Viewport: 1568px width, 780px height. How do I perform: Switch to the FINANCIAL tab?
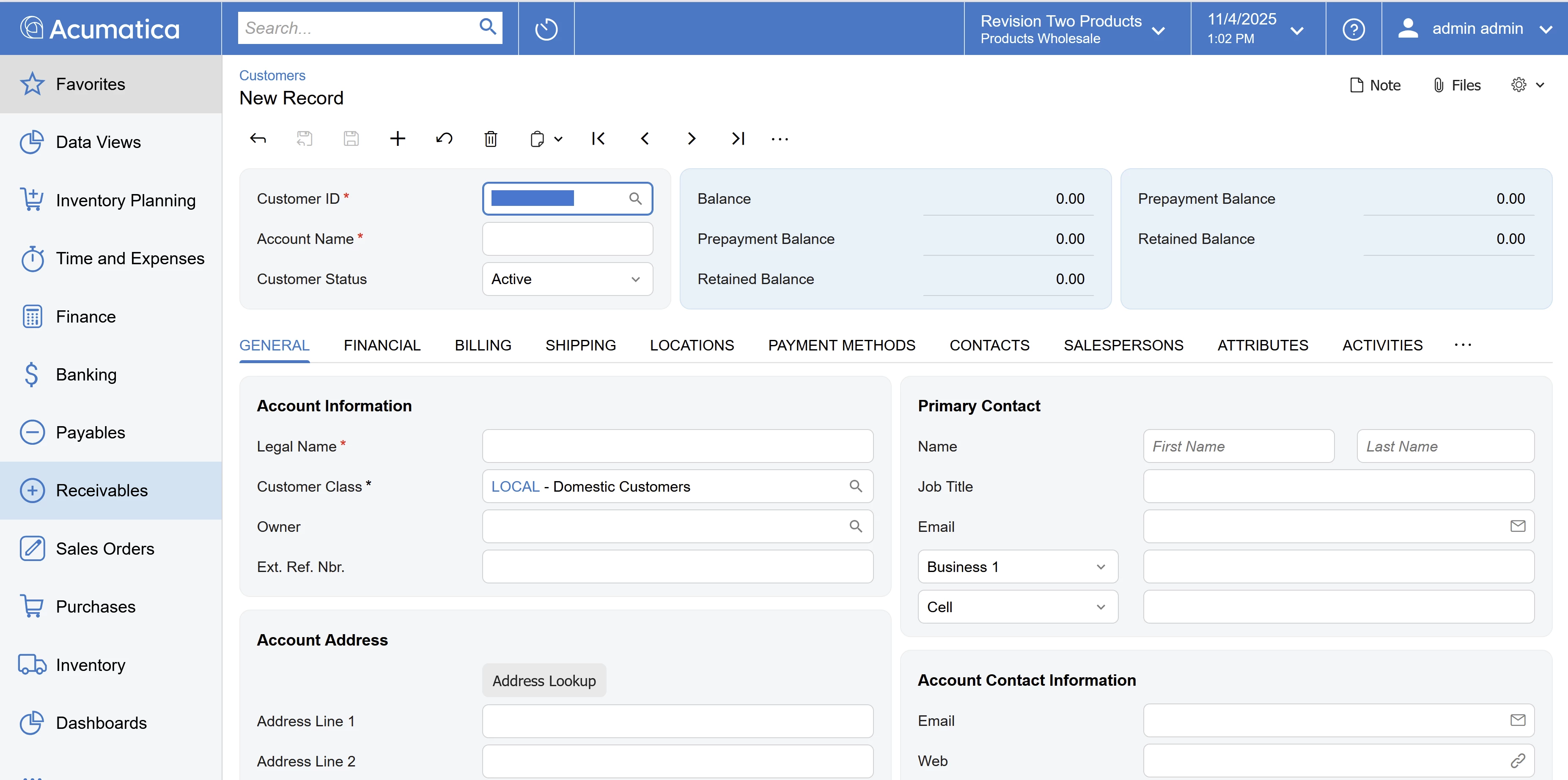click(x=382, y=345)
